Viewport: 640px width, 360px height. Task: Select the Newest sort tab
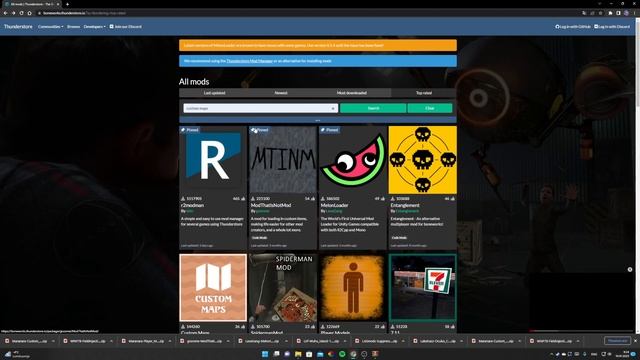(x=281, y=93)
